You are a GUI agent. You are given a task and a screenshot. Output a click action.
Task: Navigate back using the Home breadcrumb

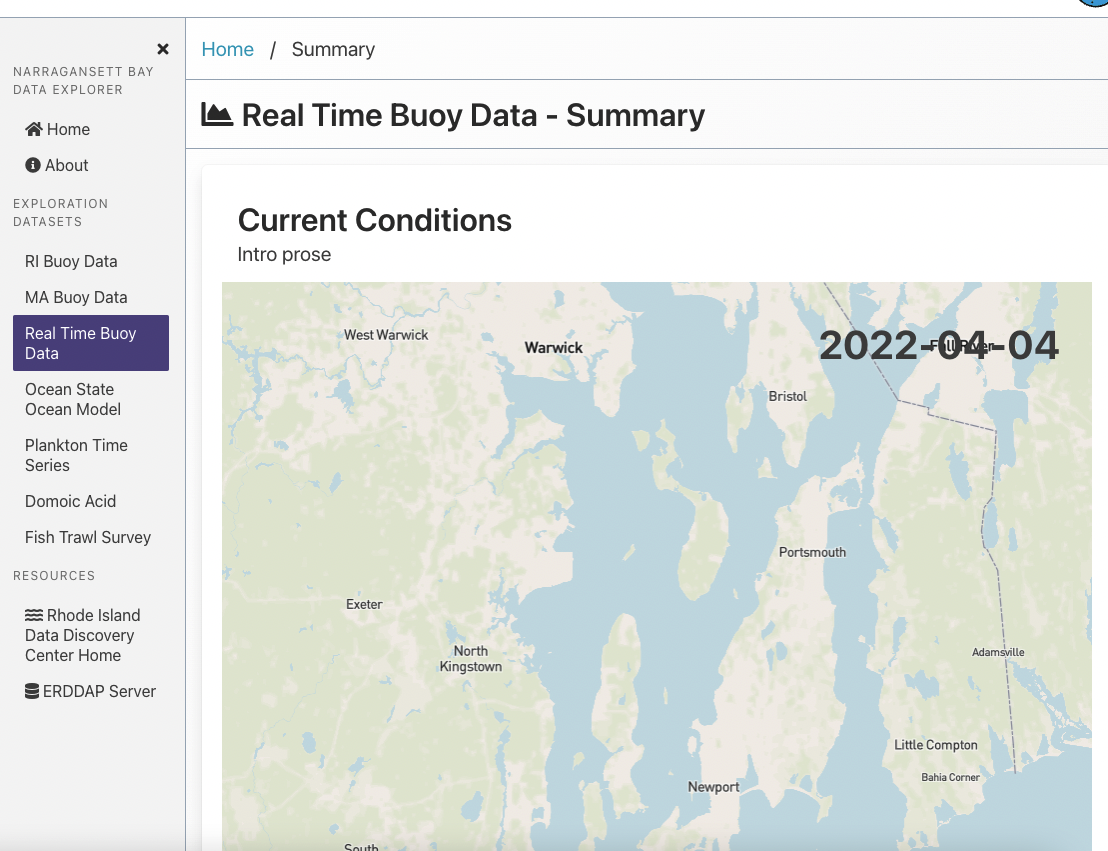pyautogui.click(x=227, y=49)
